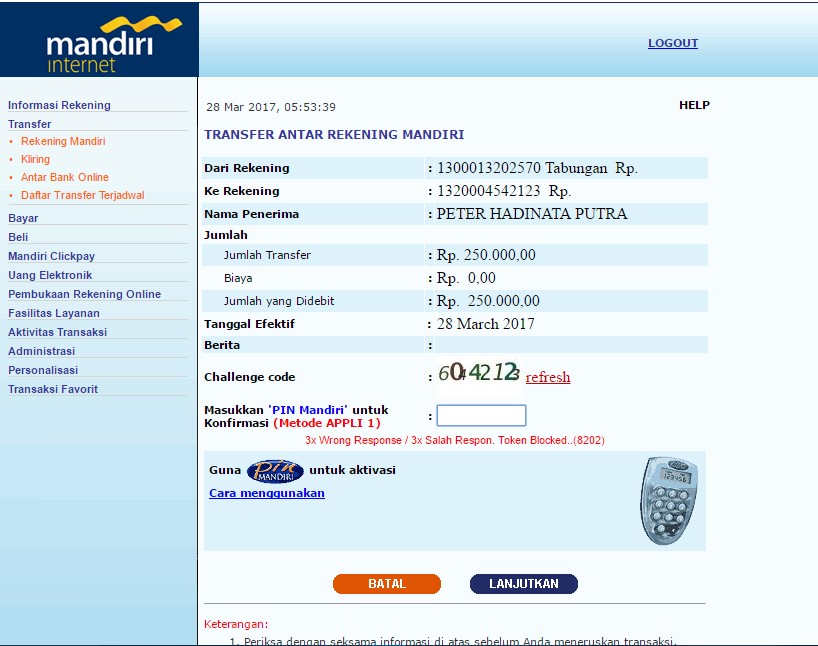The image size is (818, 646).
Task: Open Mandiri Clickpay menu
Action: 52,256
